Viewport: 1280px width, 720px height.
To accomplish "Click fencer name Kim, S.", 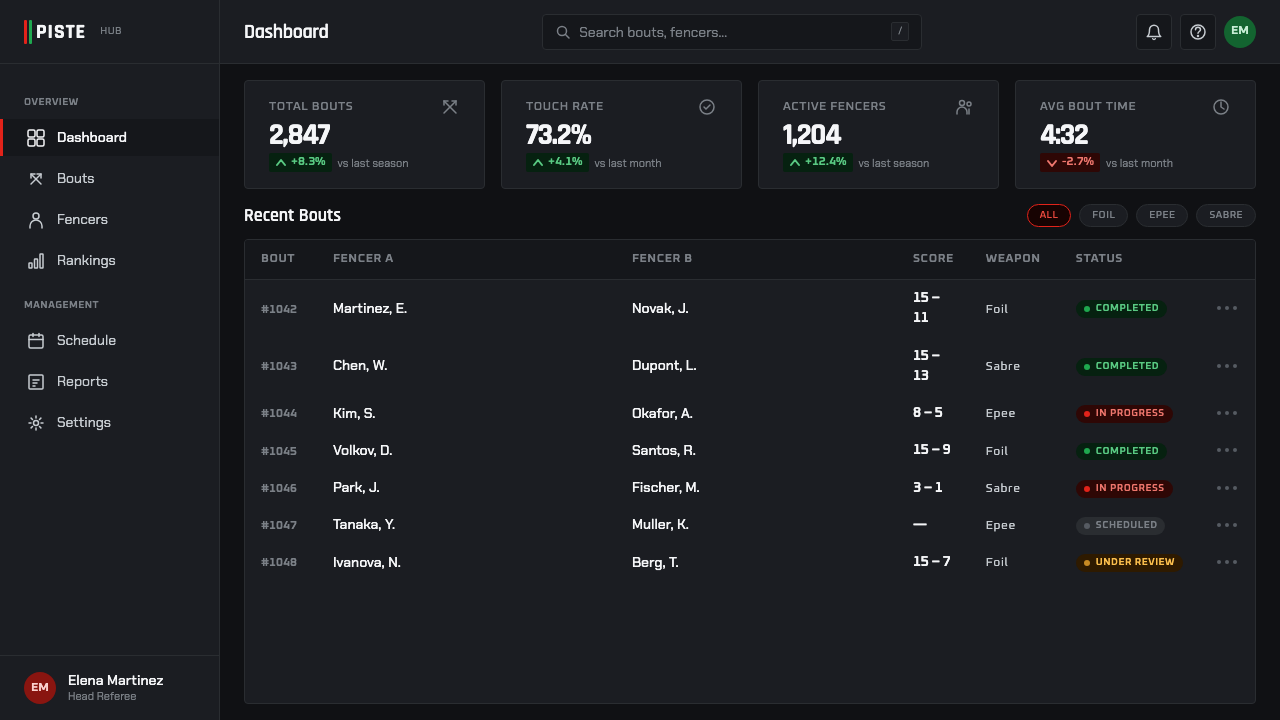I will (x=354, y=413).
